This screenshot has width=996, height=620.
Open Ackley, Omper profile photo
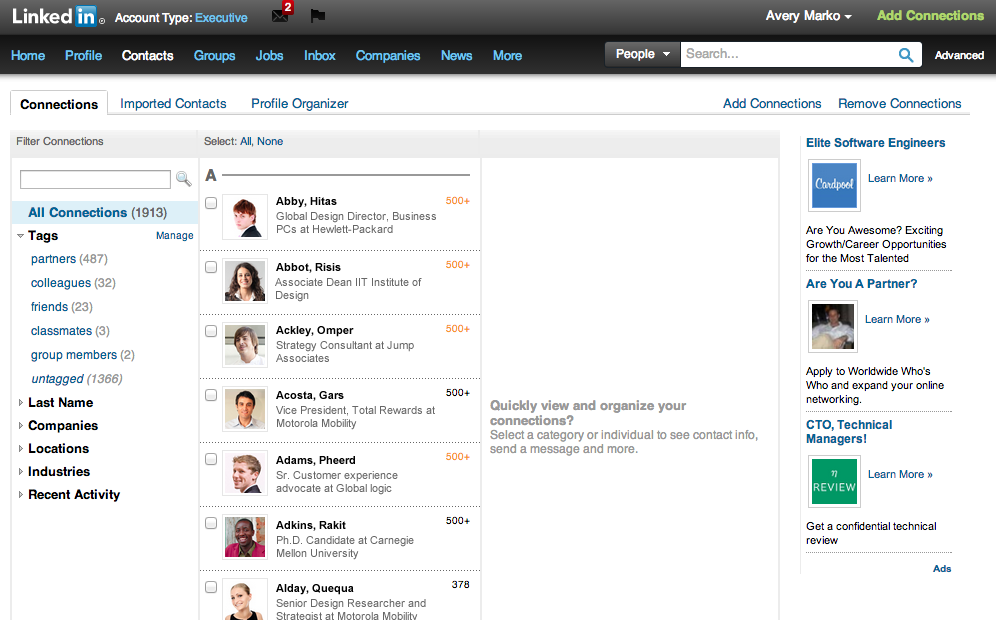(245, 345)
